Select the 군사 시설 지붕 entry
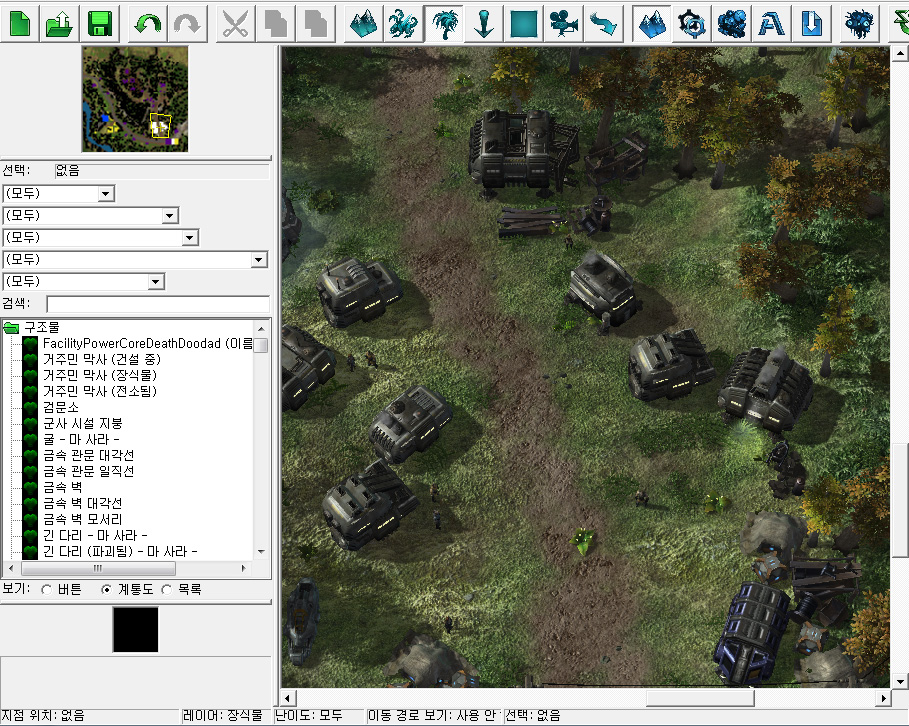Screen dimensions: 909x726 (83, 423)
